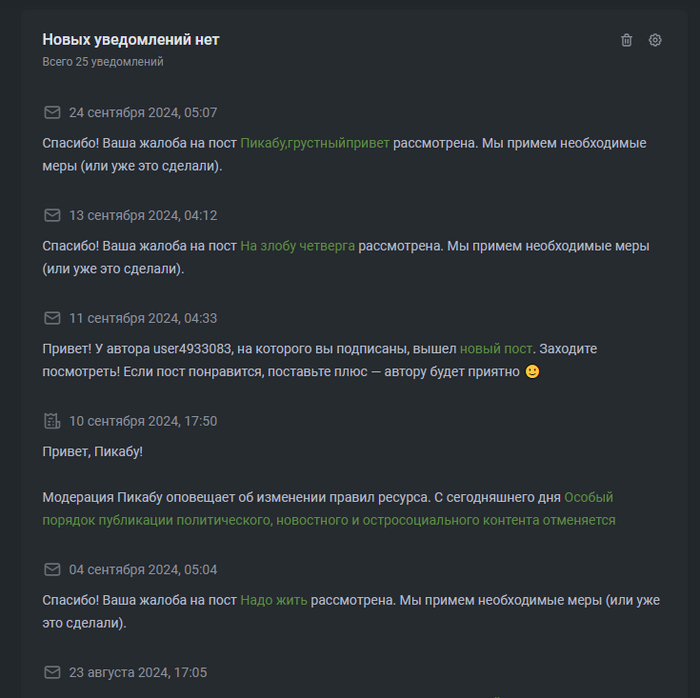Open the post link «Пикабу,грустныйпривет»

point(314,143)
